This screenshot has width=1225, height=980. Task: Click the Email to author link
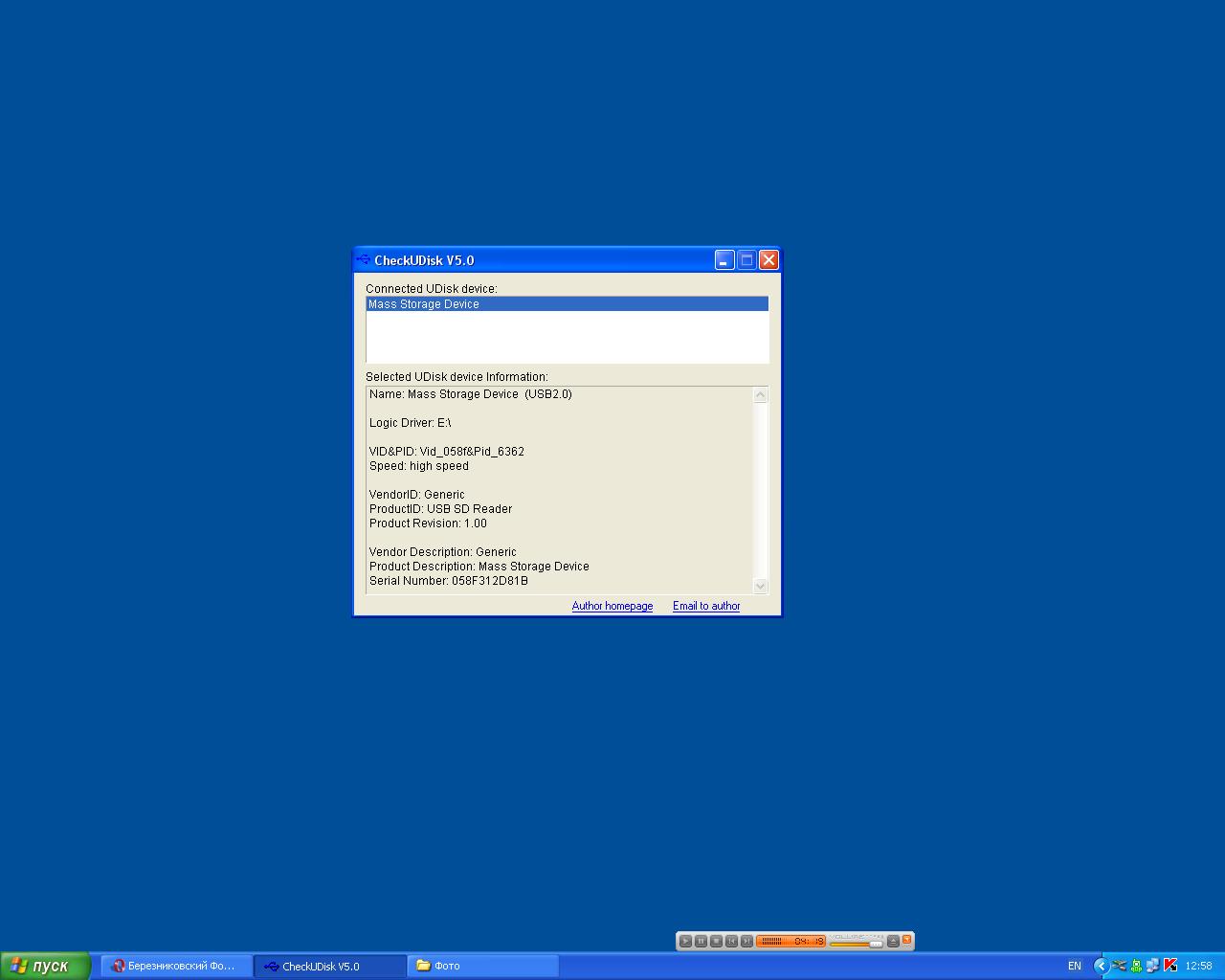tap(706, 606)
